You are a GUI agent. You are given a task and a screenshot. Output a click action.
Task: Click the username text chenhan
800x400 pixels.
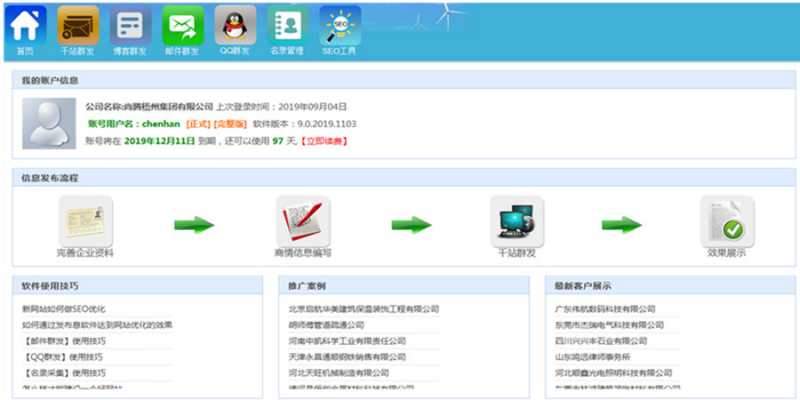click(x=161, y=124)
